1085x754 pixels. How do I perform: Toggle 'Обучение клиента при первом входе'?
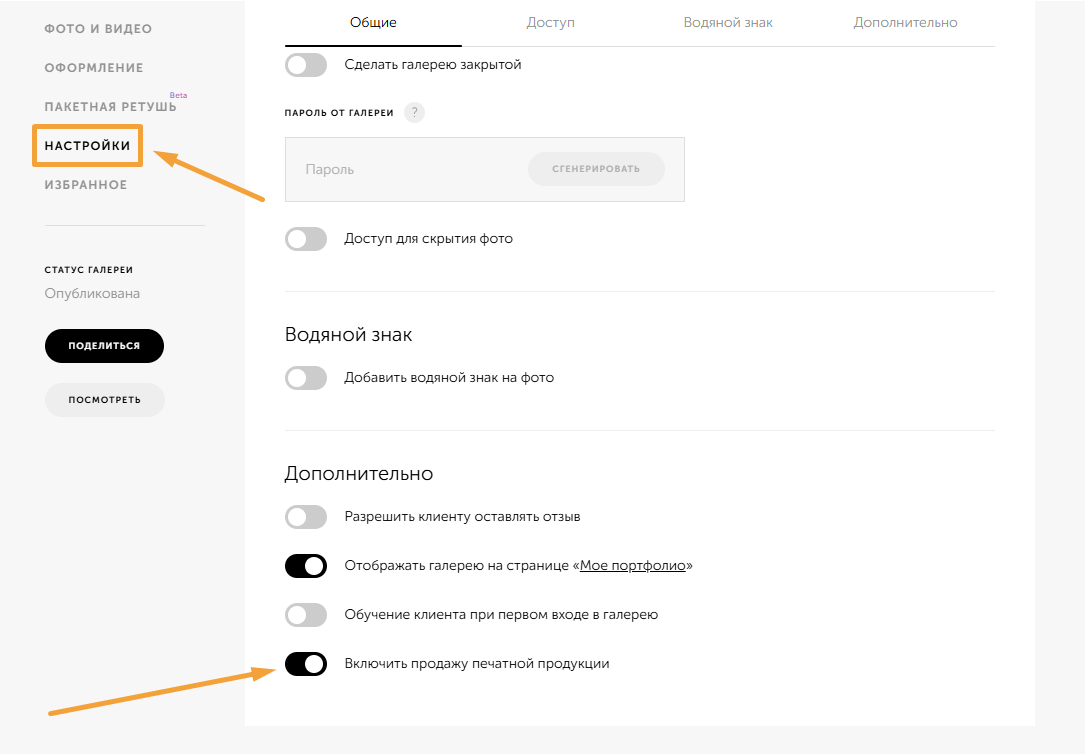click(306, 615)
